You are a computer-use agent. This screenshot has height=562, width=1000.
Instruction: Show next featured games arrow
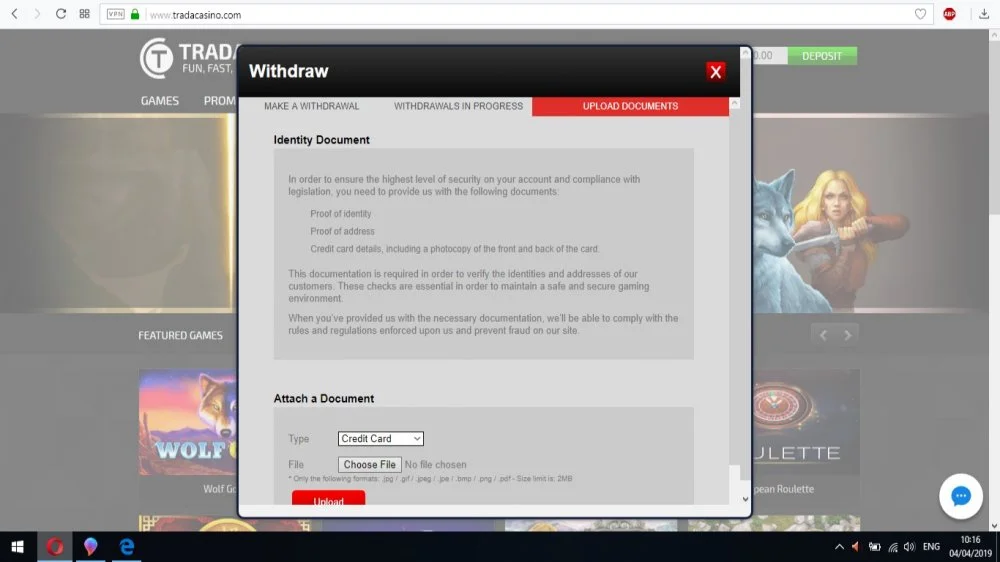[x=848, y=335]
